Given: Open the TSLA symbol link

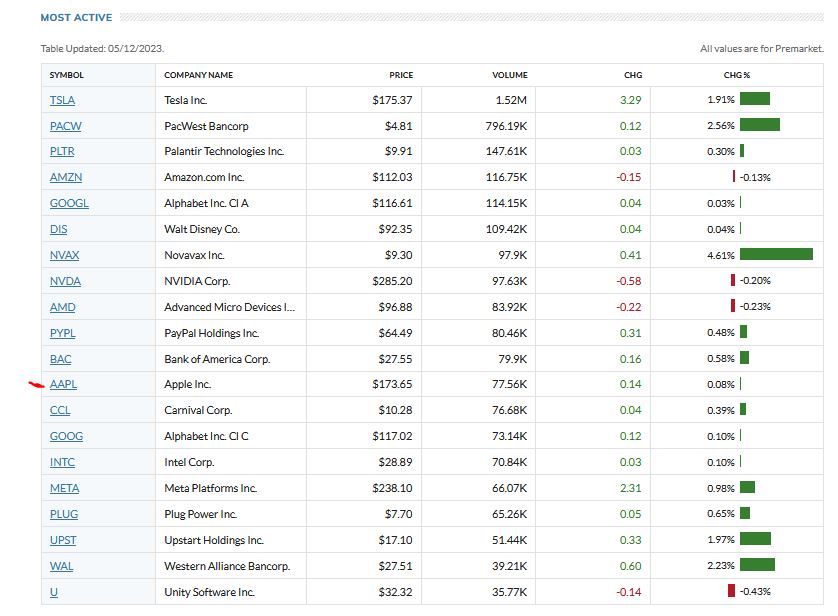Looking at the screenshot, I should pyautogui.click(x=62, y=100).
